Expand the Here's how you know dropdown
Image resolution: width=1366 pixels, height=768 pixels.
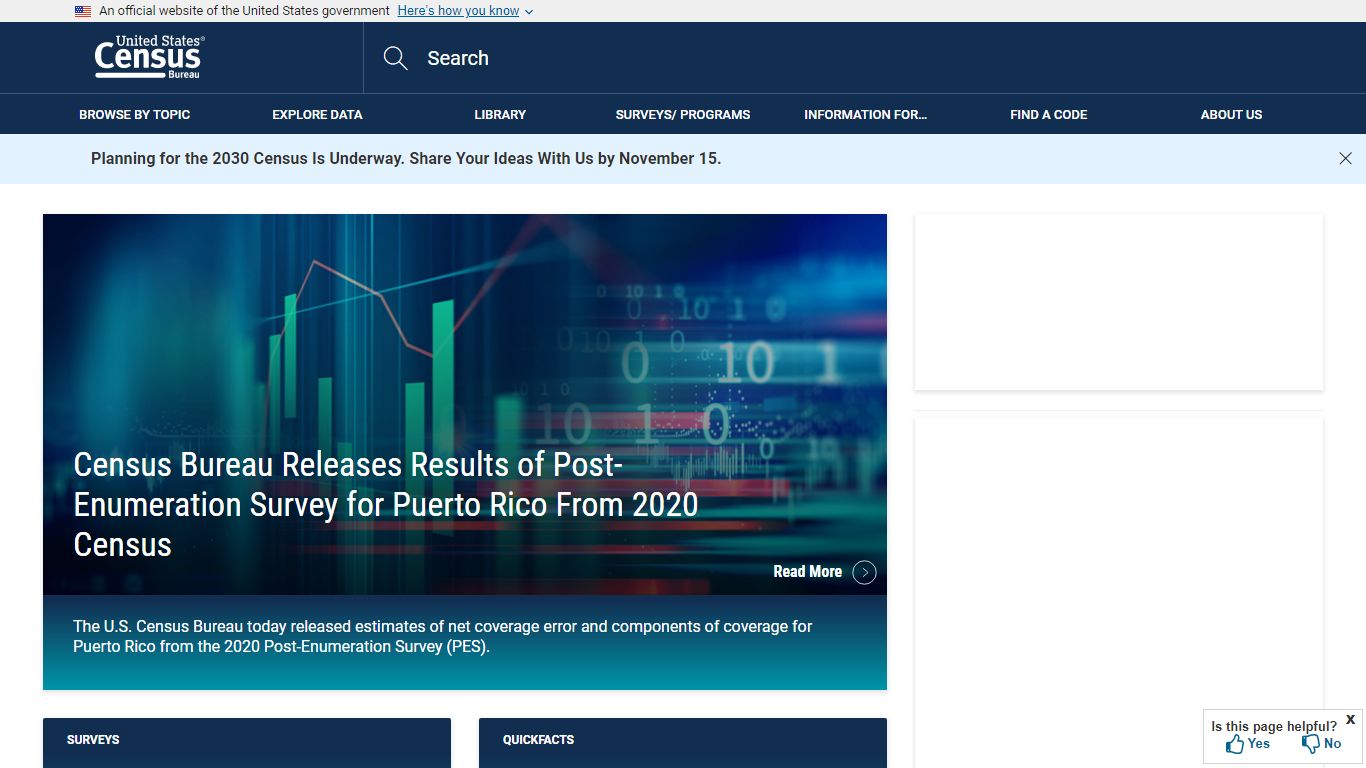[465, 11]
